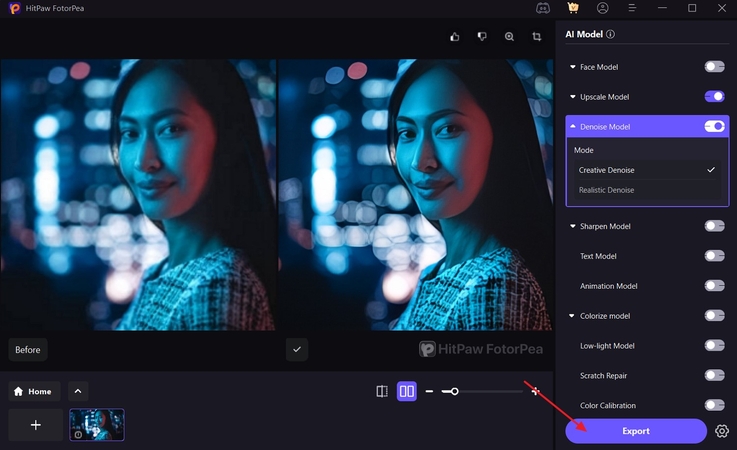Disable the Upscale Model switch

click(x=714, y=96)
